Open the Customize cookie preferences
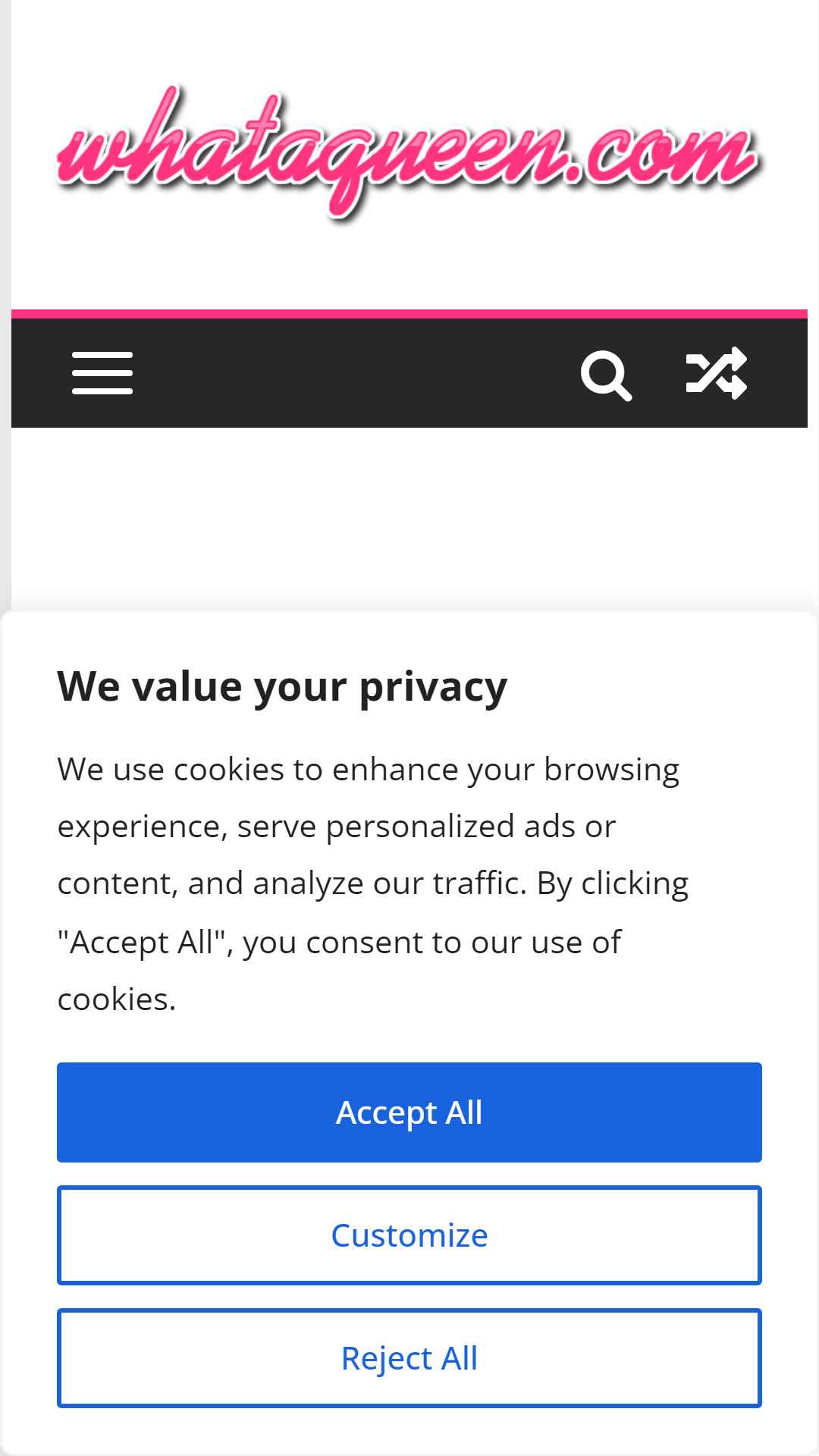 pyautogui.click(x=409, y=1235)
